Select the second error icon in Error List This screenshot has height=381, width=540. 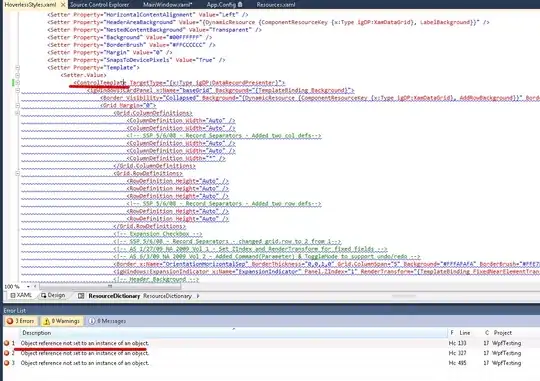click(7, 353)
